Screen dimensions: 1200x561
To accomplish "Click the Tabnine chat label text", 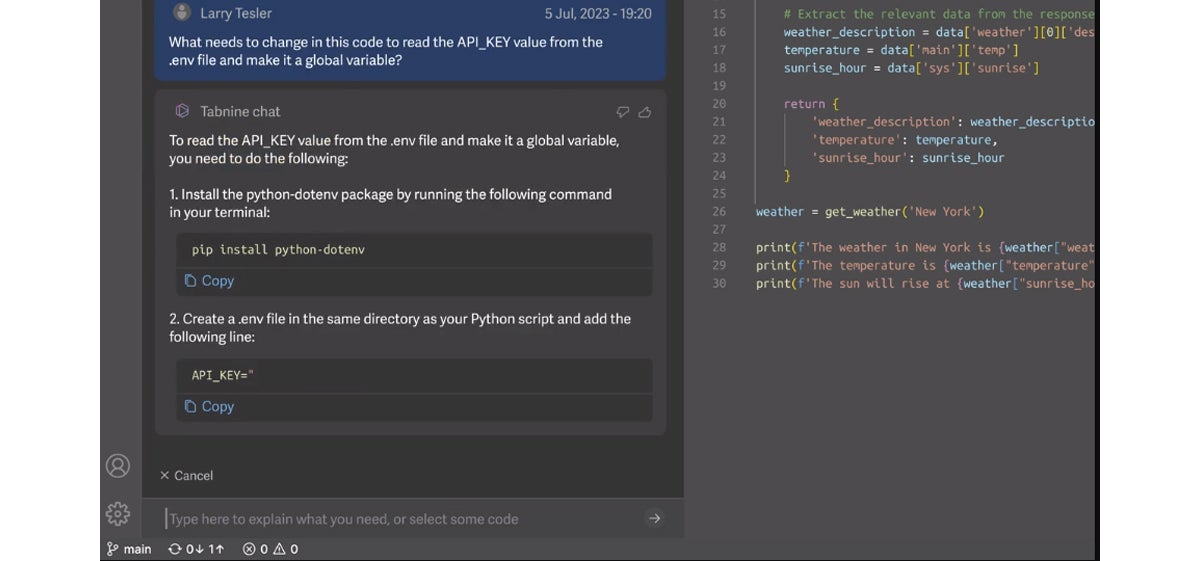I will (240, 112).
